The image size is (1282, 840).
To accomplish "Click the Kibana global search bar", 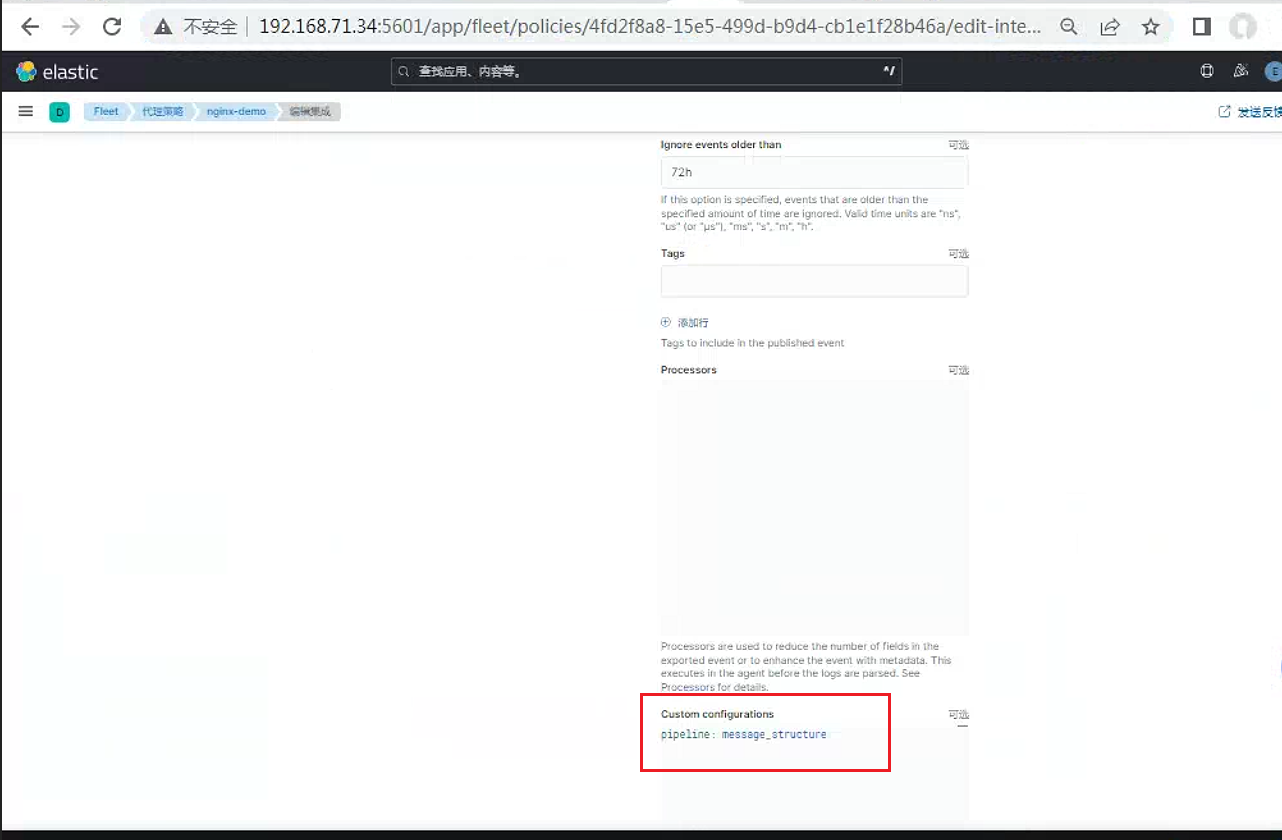I will point(646,71).
